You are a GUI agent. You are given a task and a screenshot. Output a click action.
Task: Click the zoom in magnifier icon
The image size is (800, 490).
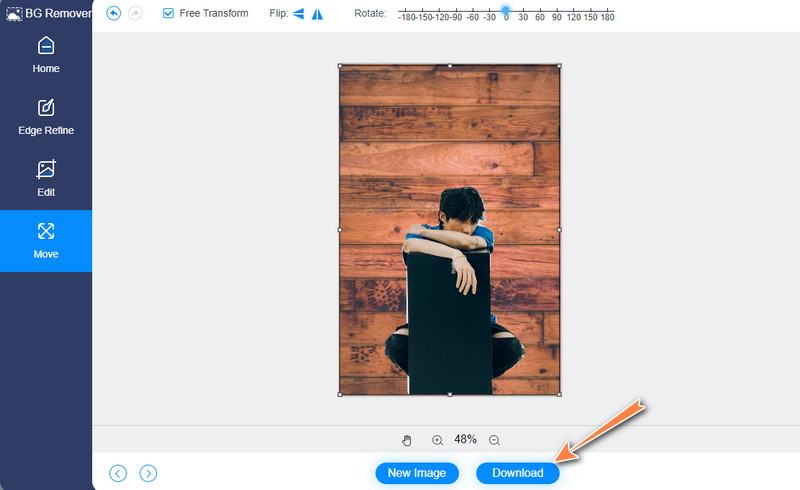click(x=437, y=440)
